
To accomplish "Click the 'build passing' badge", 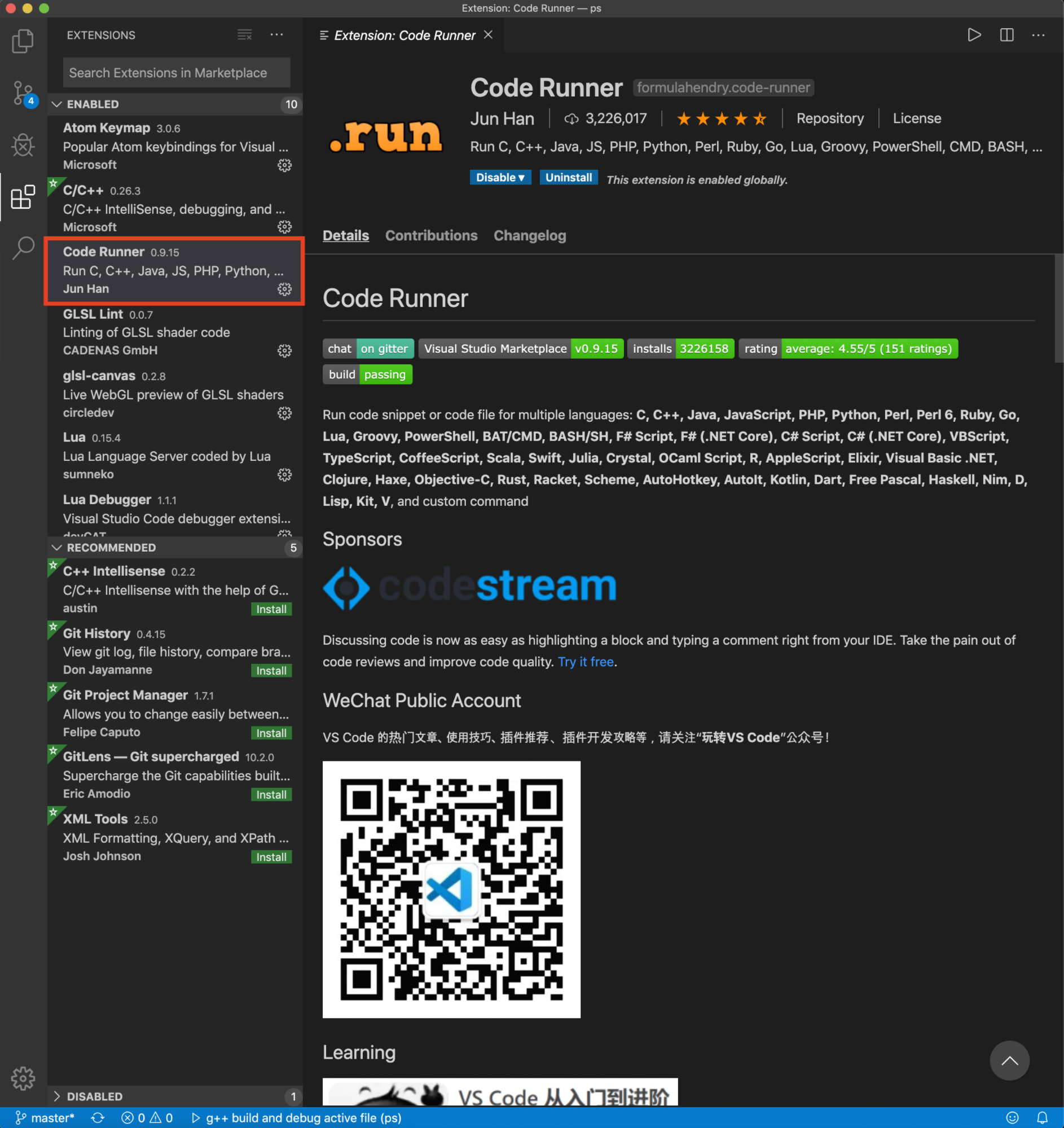I will (x=367, y=374).
